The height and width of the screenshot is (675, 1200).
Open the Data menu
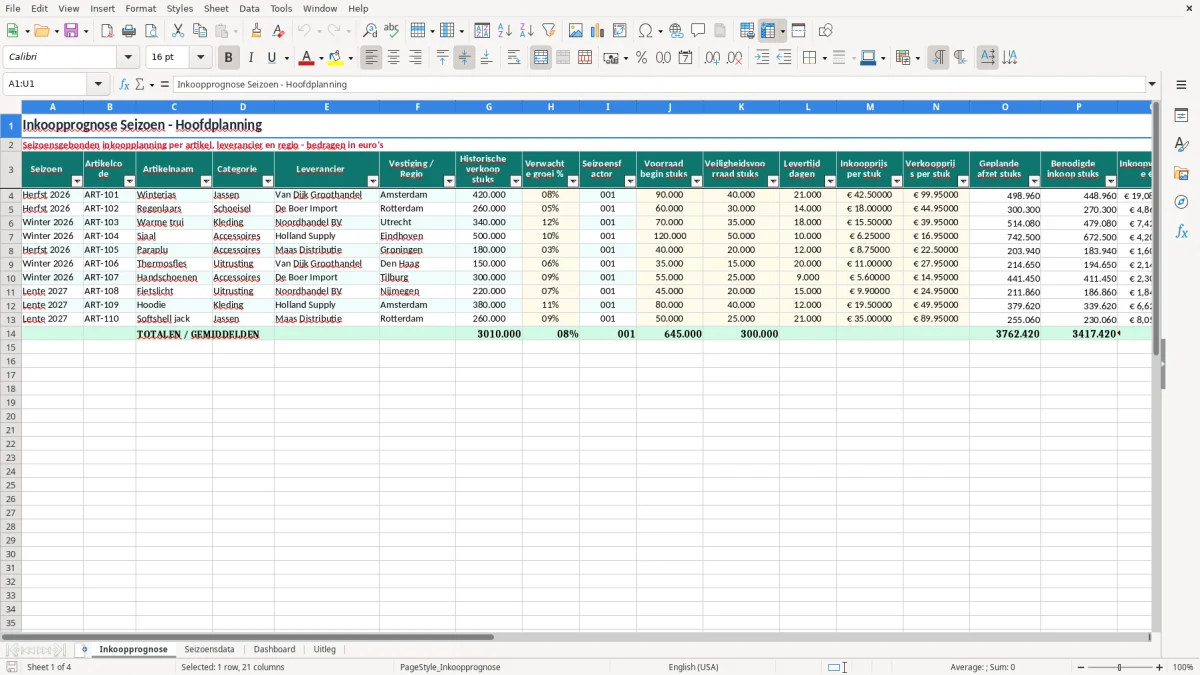tap(249, 8)
